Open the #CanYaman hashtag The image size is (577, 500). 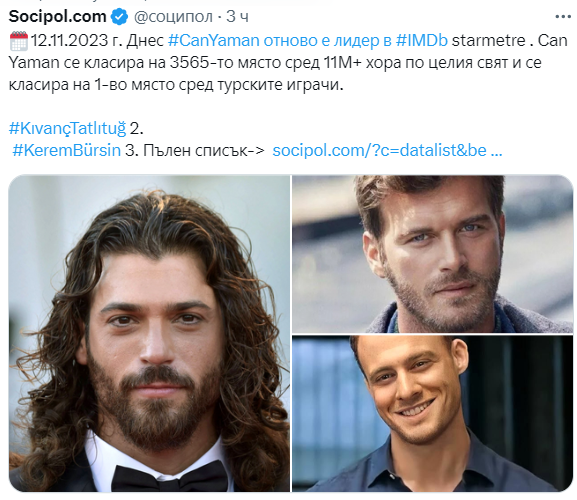[214, 40]
